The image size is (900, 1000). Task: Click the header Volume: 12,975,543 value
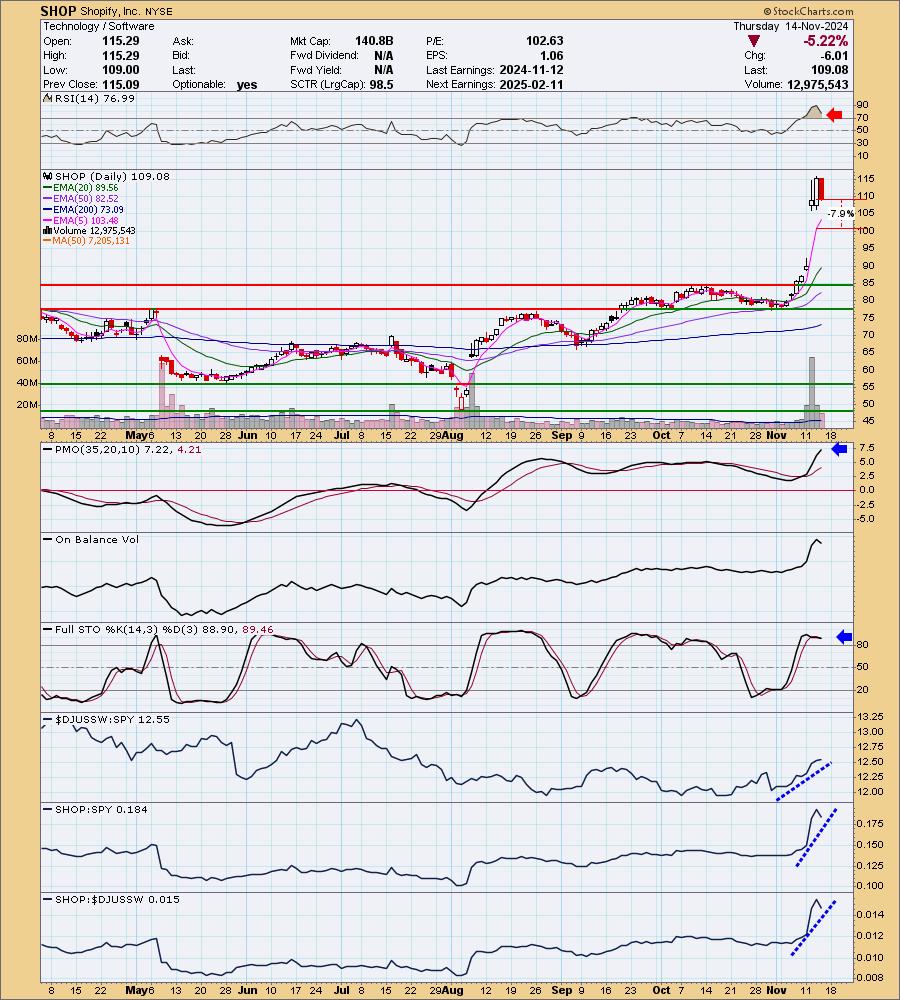(x=818, y=84)
